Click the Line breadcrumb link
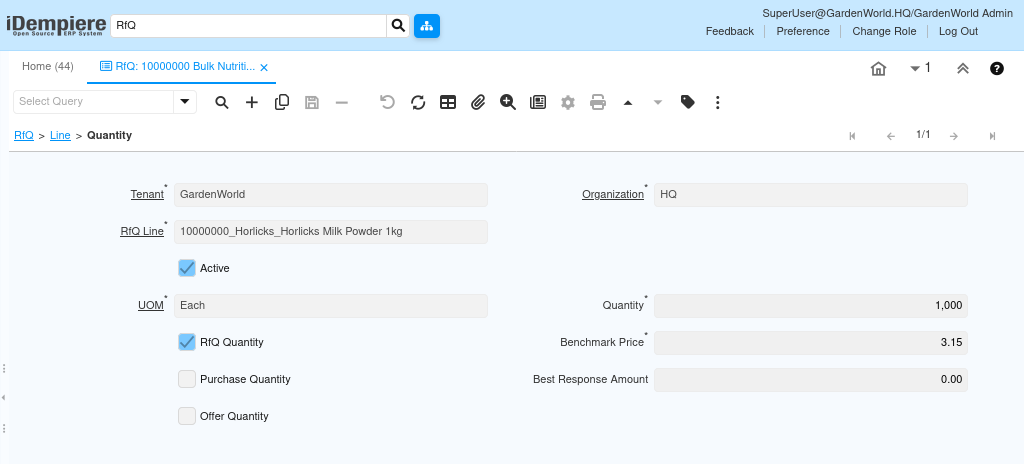1024x464 pixels. 60,135
